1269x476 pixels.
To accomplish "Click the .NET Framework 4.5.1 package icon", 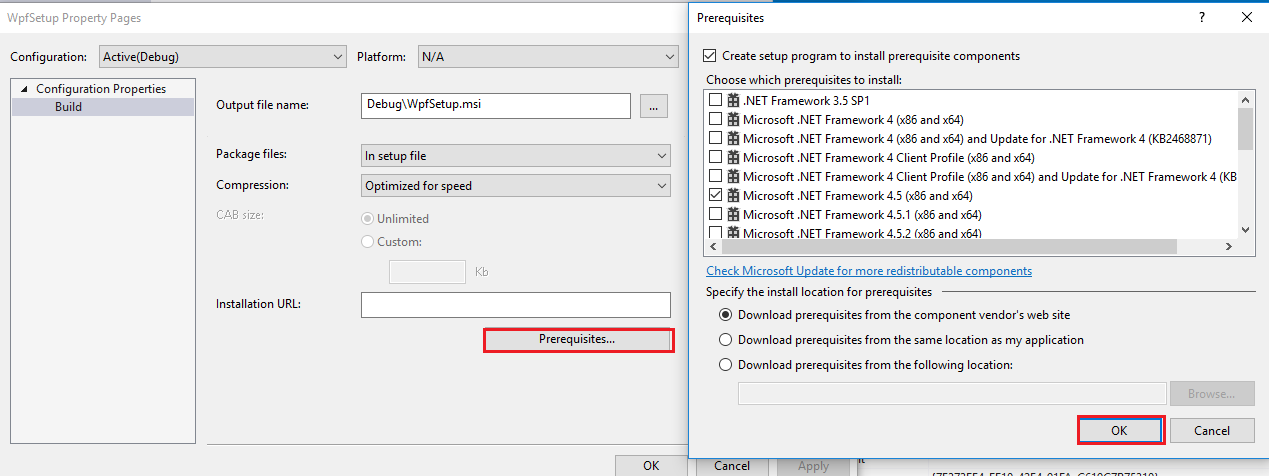I will coord(733,214).
